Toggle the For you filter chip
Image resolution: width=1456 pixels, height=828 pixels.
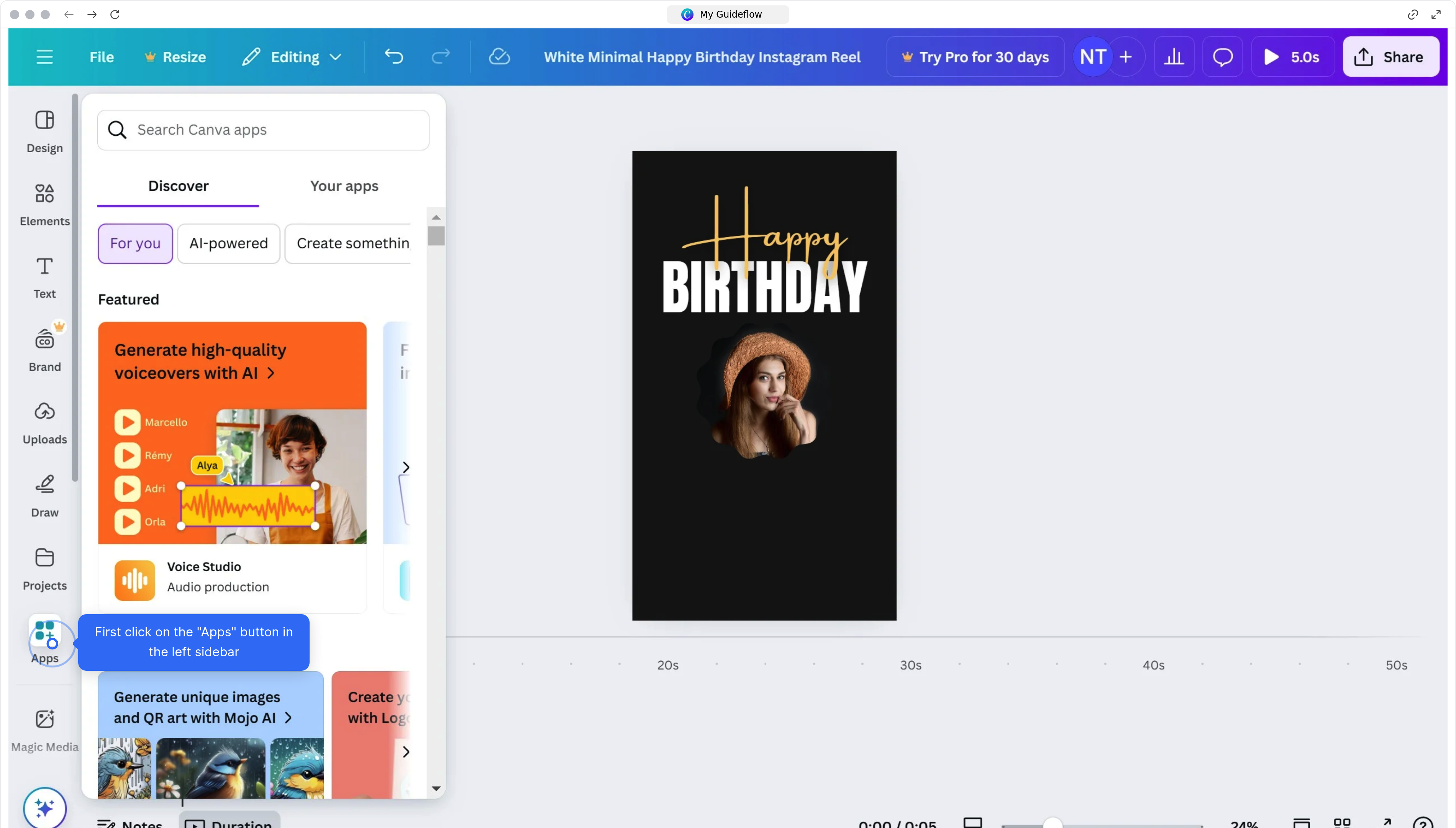pyautogui.click(x=135, y=243)
